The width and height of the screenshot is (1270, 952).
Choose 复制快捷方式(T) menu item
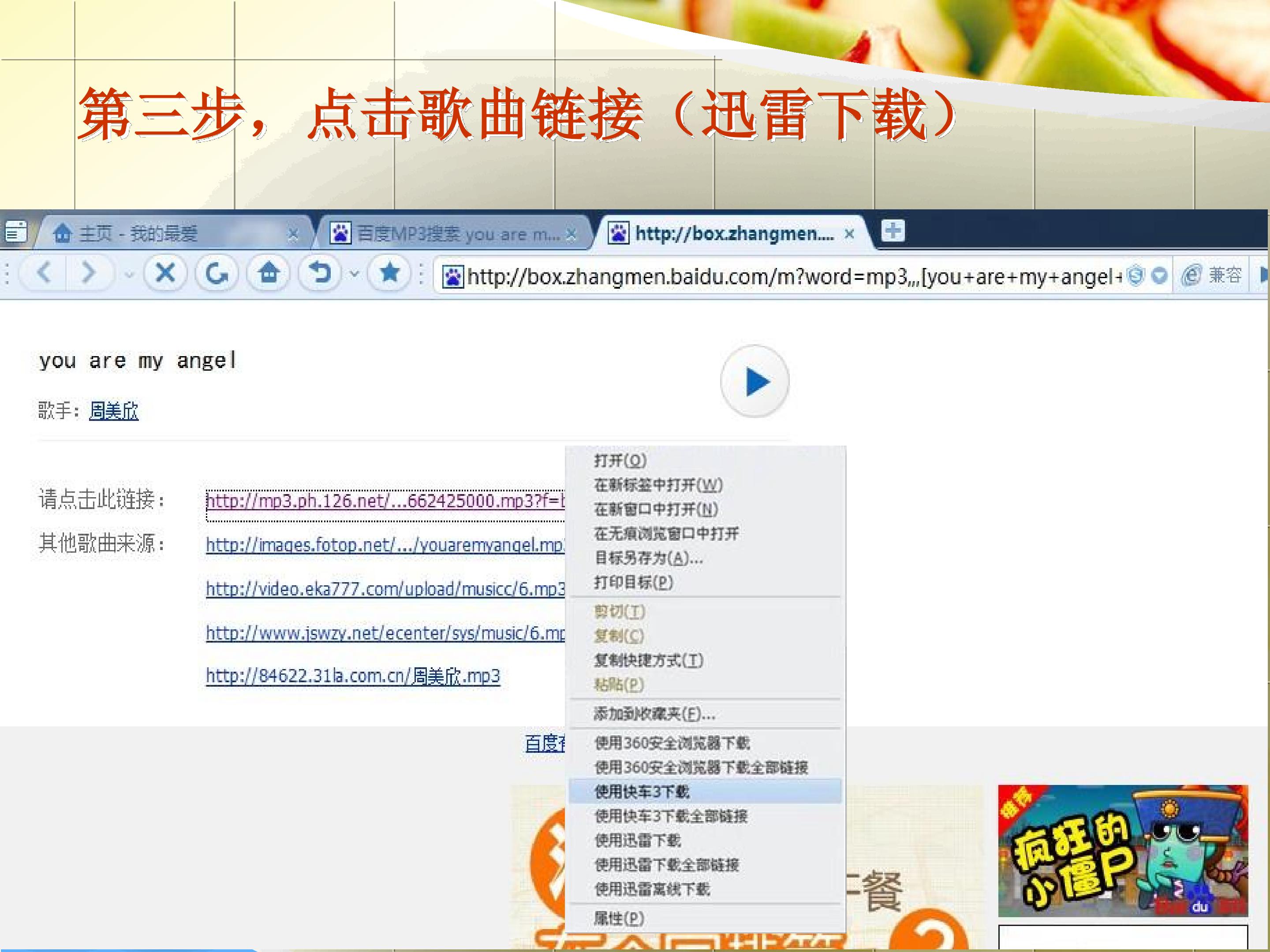pos(706,660)
